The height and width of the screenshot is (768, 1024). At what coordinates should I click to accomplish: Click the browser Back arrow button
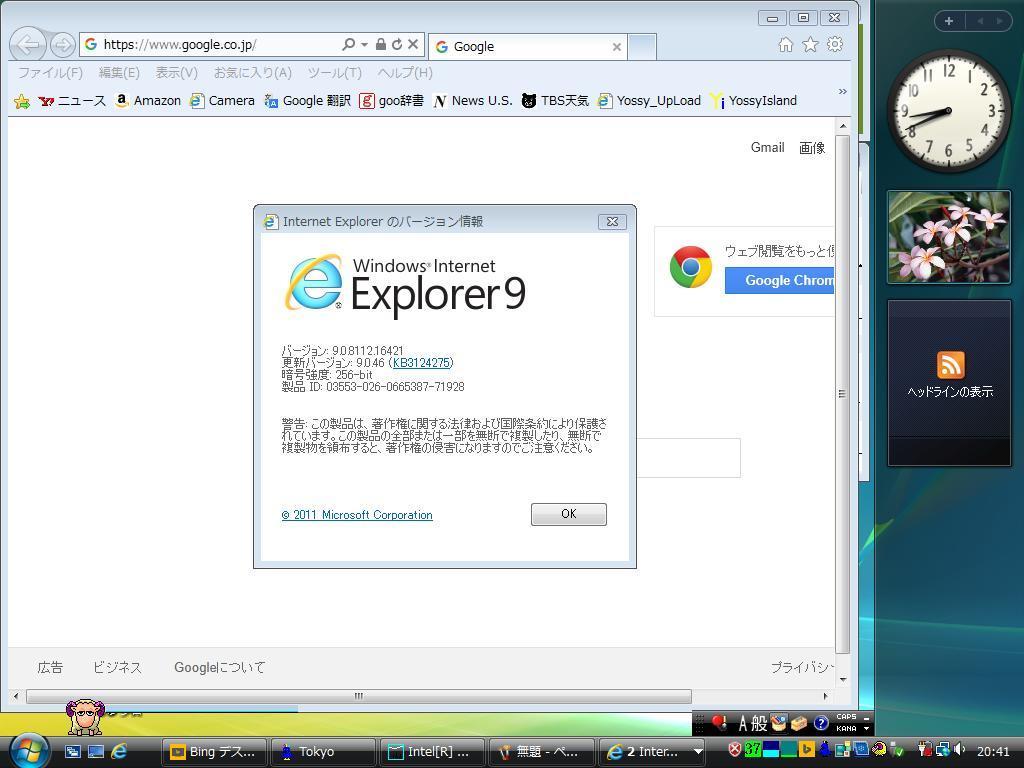coord(28,44)
